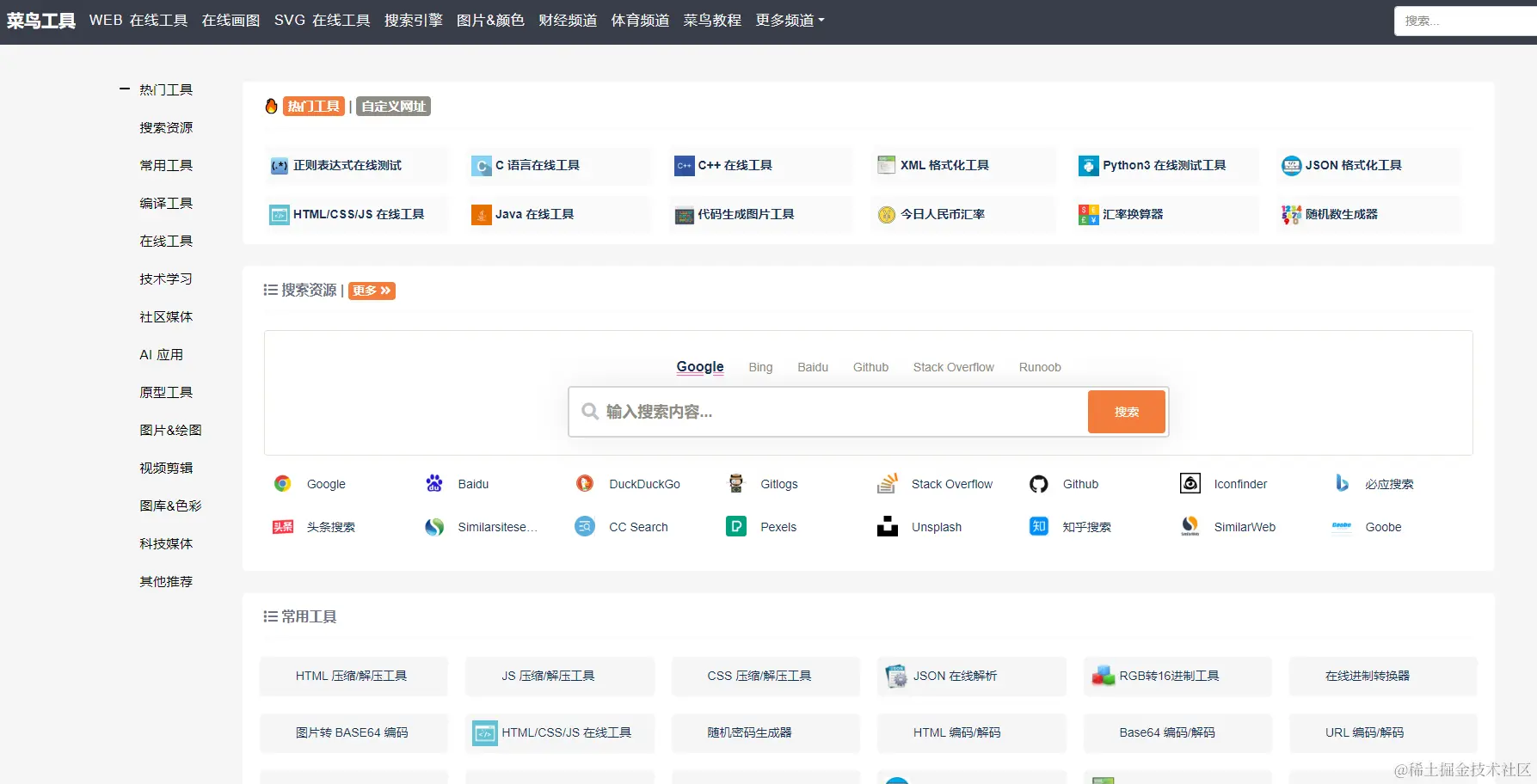Open the HTML 压缩/解压工具 link

coord(354,676)
